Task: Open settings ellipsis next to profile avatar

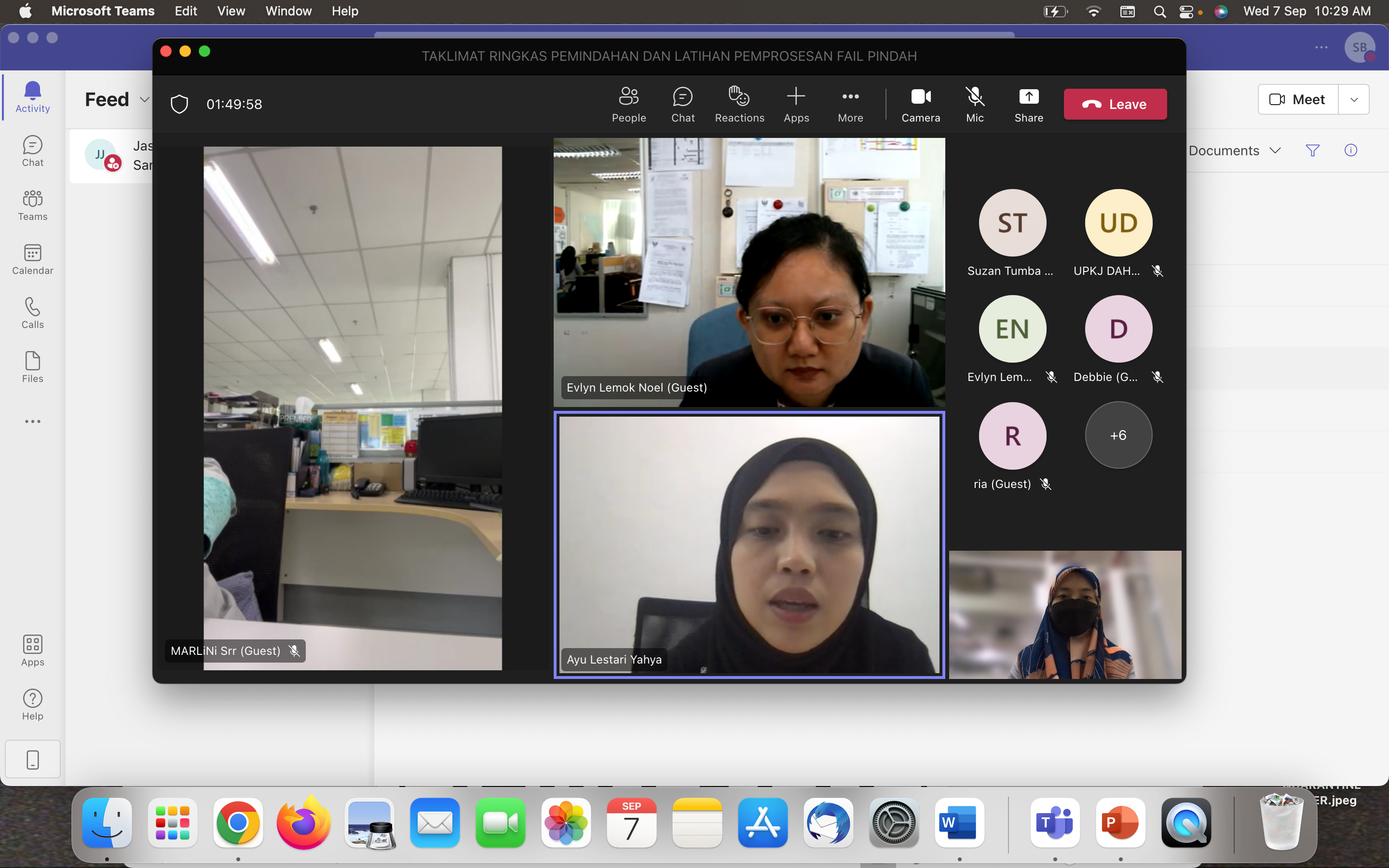Action: [1321, 48]
